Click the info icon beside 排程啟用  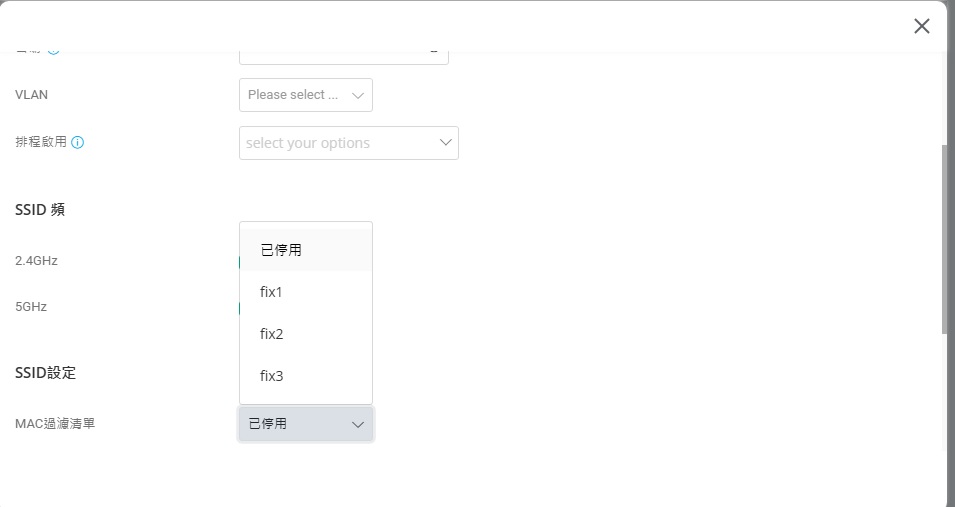78,143
